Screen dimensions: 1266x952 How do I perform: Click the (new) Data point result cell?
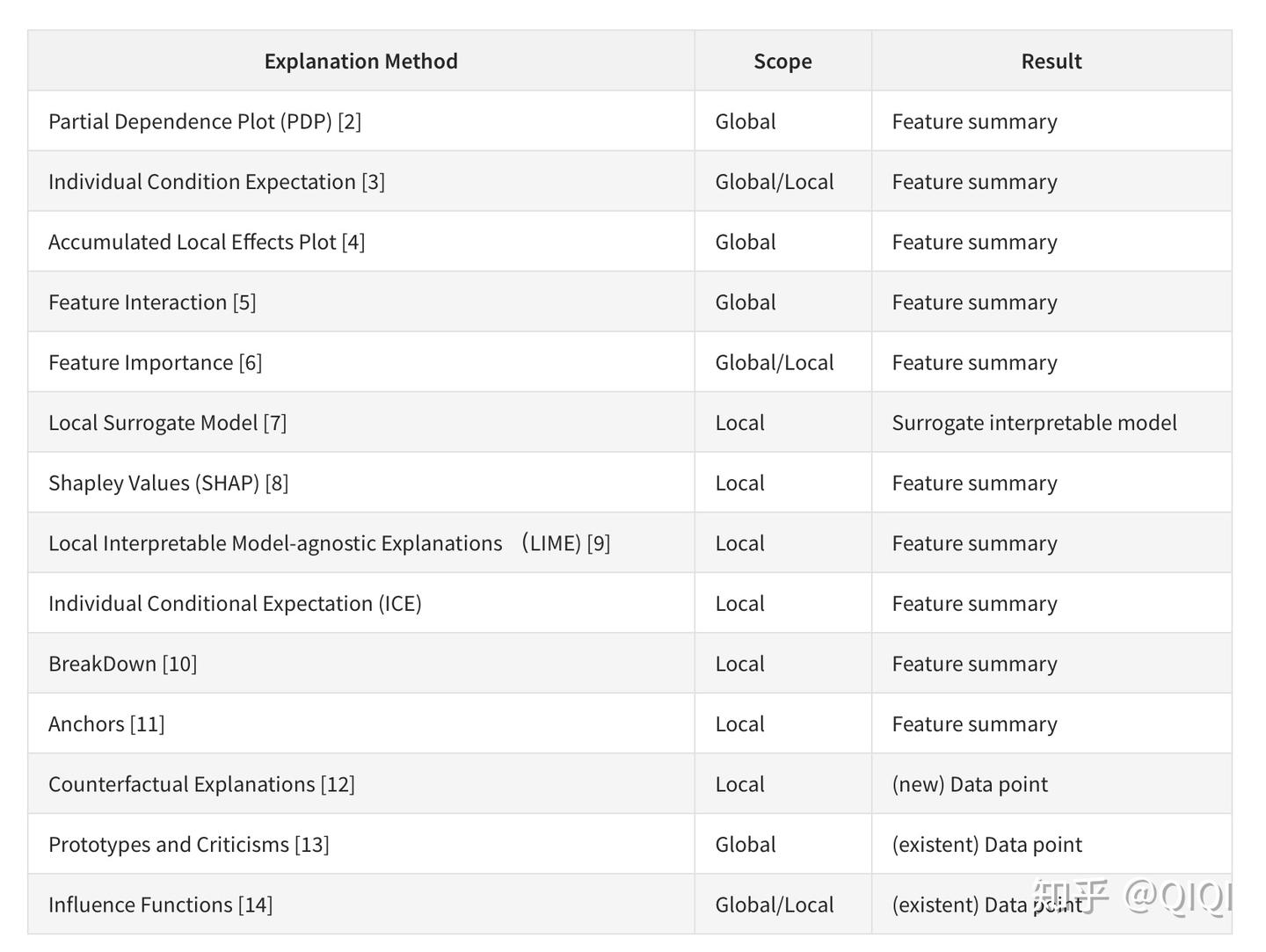pos(970,784)
